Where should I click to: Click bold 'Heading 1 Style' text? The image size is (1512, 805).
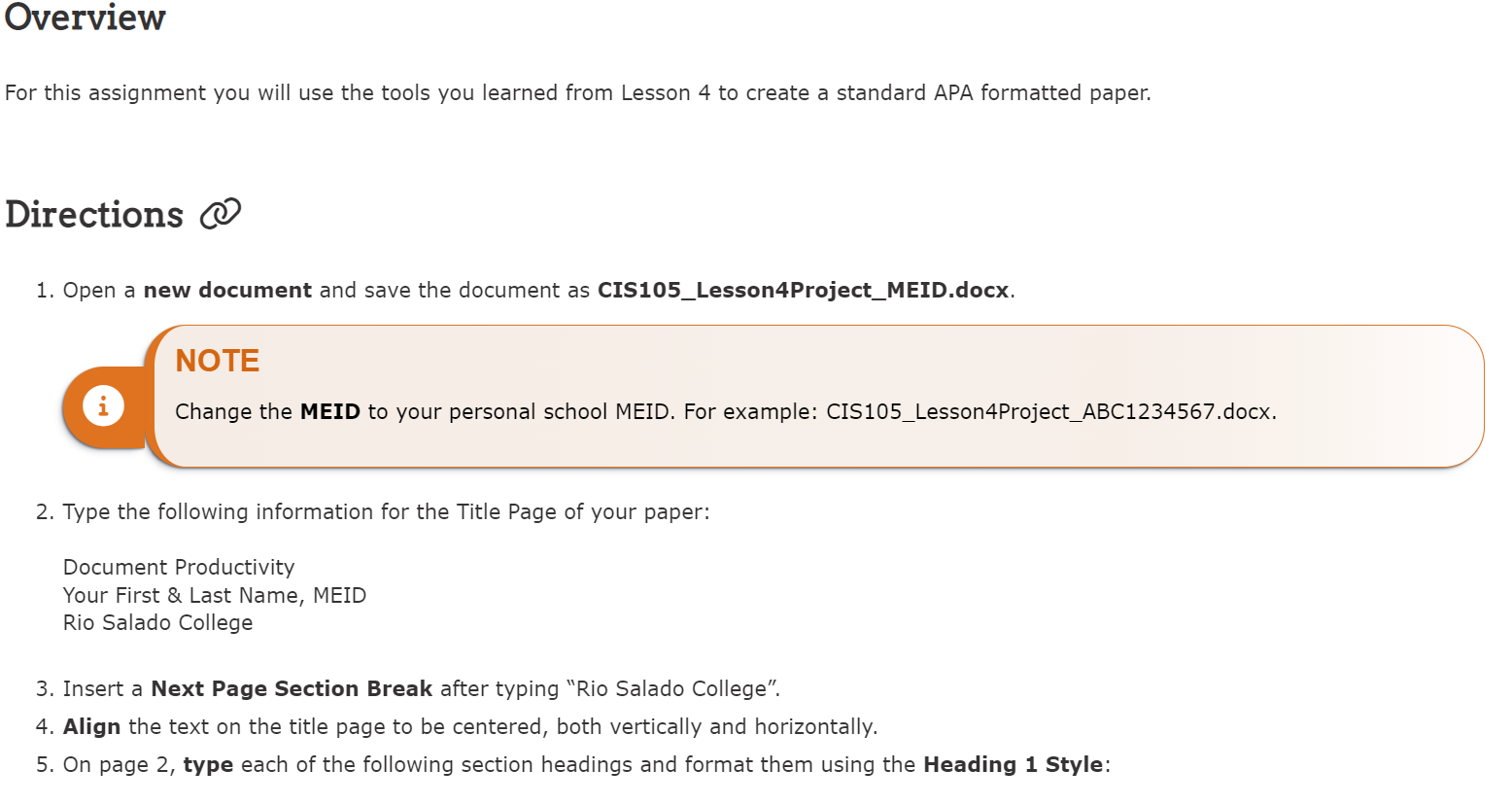click(1014, 765)
